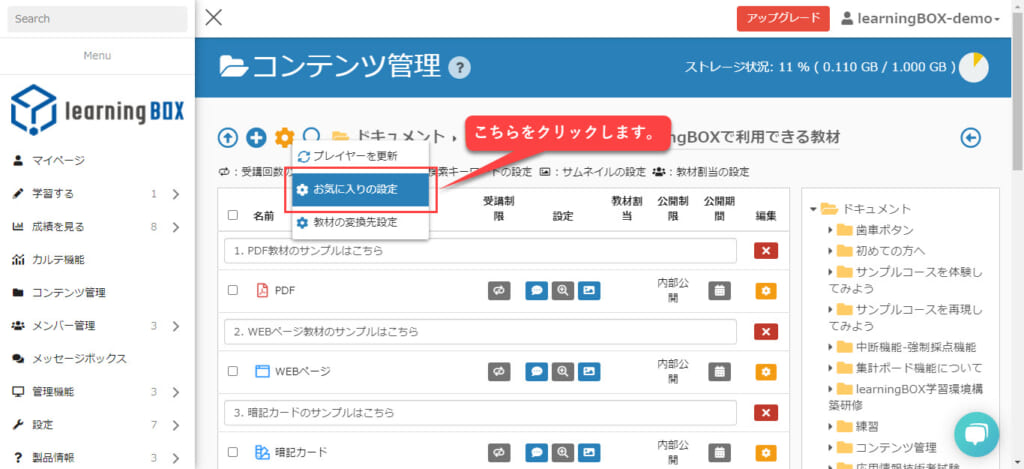Delete section 1 with the red X button
This screenshot has height=469, width=1024.
pos(766,251)
